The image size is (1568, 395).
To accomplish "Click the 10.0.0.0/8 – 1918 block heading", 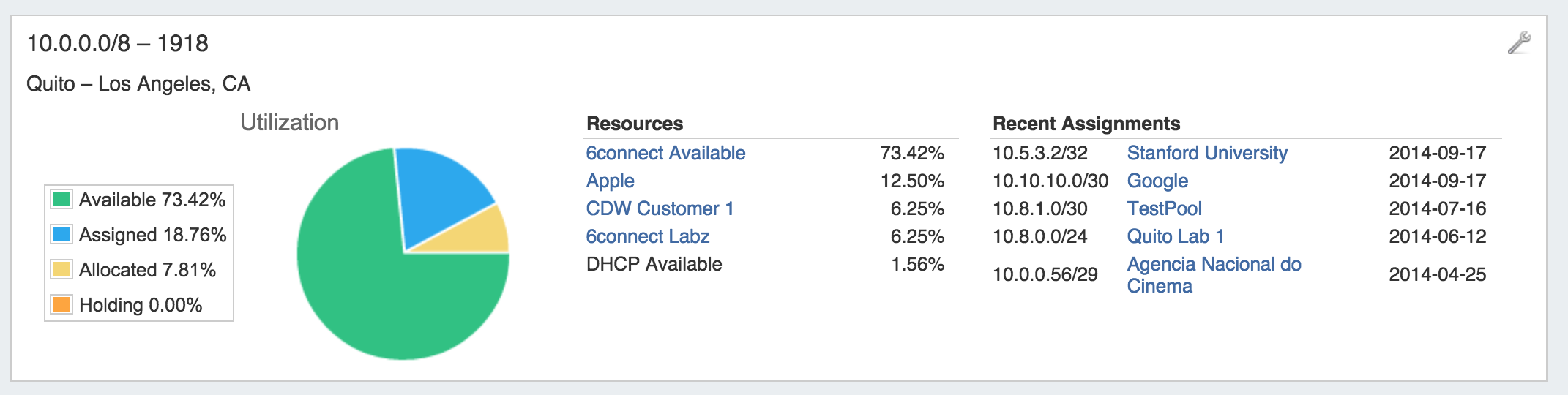I will click(117, 43).
